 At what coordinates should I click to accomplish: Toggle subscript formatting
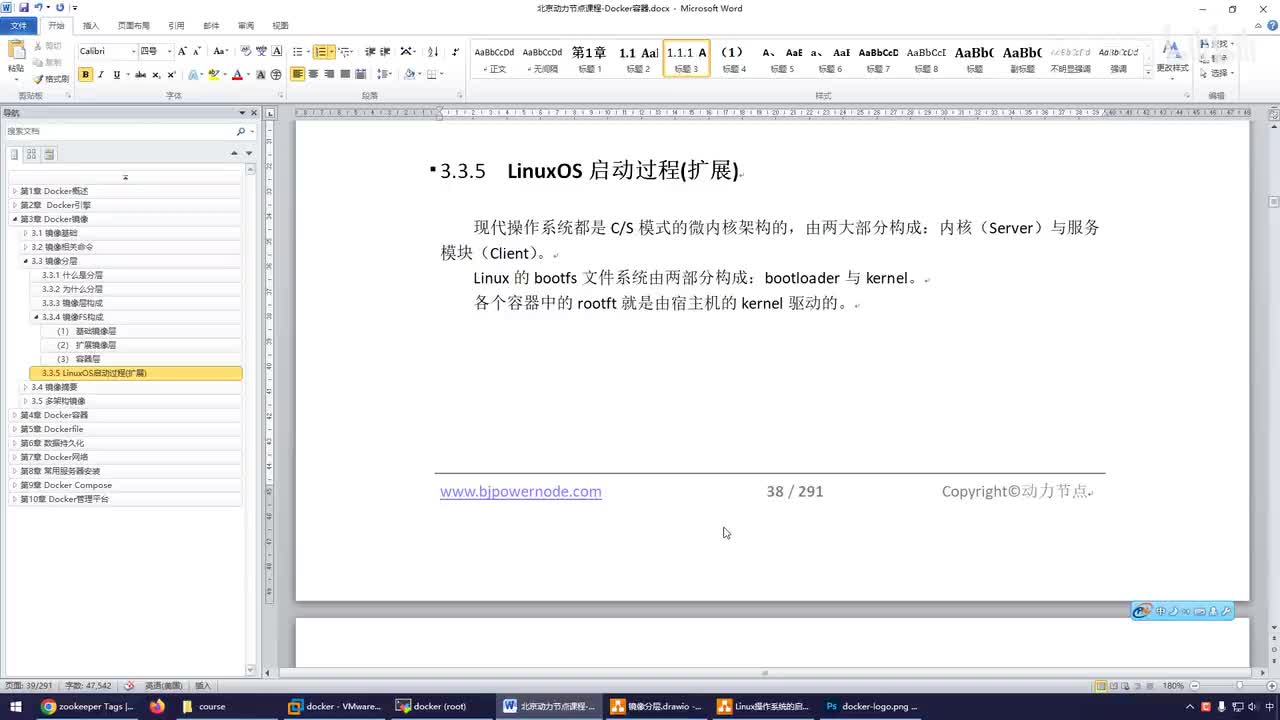pyautogui.click(x=156, y=75)
